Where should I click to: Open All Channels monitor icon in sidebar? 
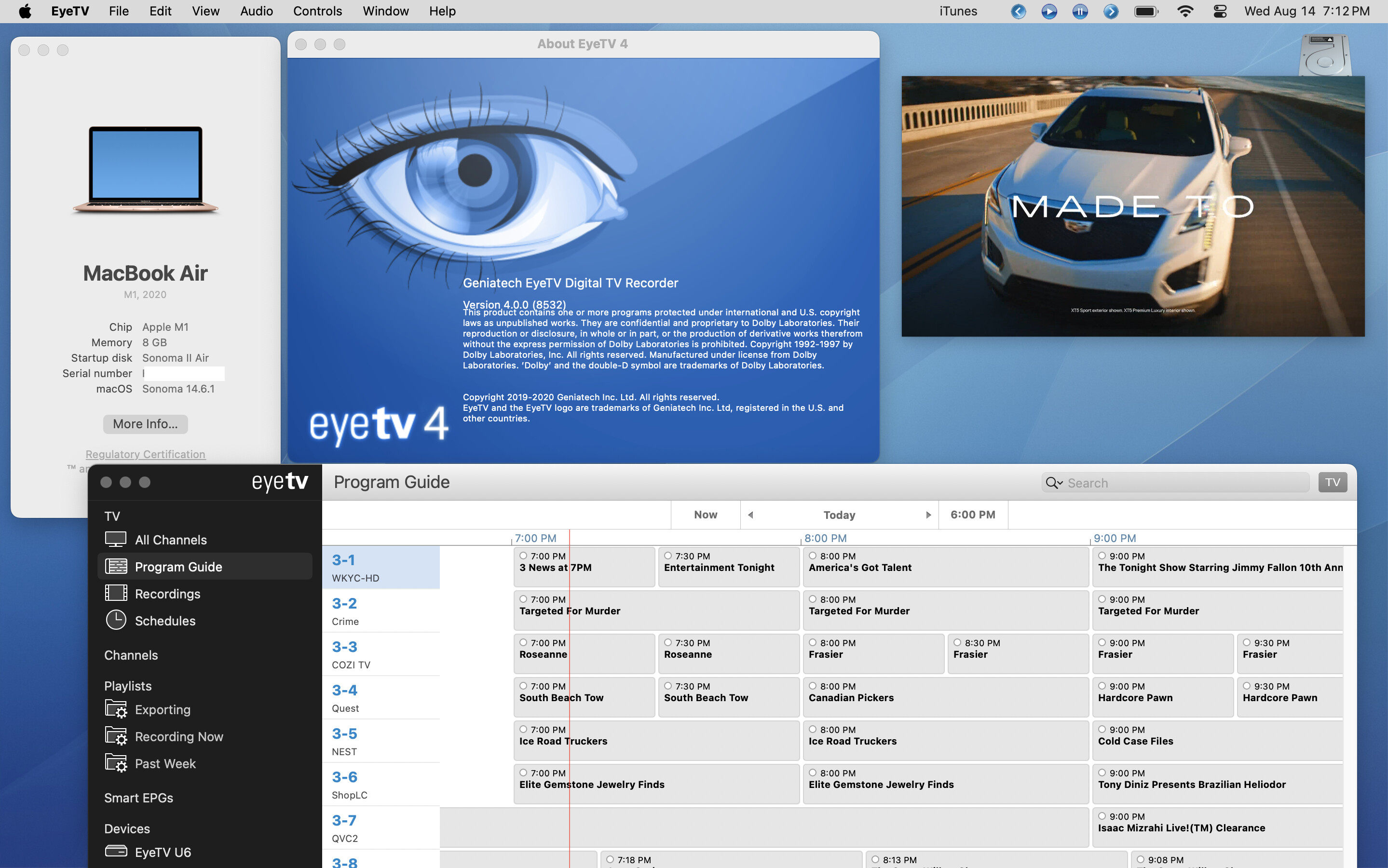tap(115, 539)
